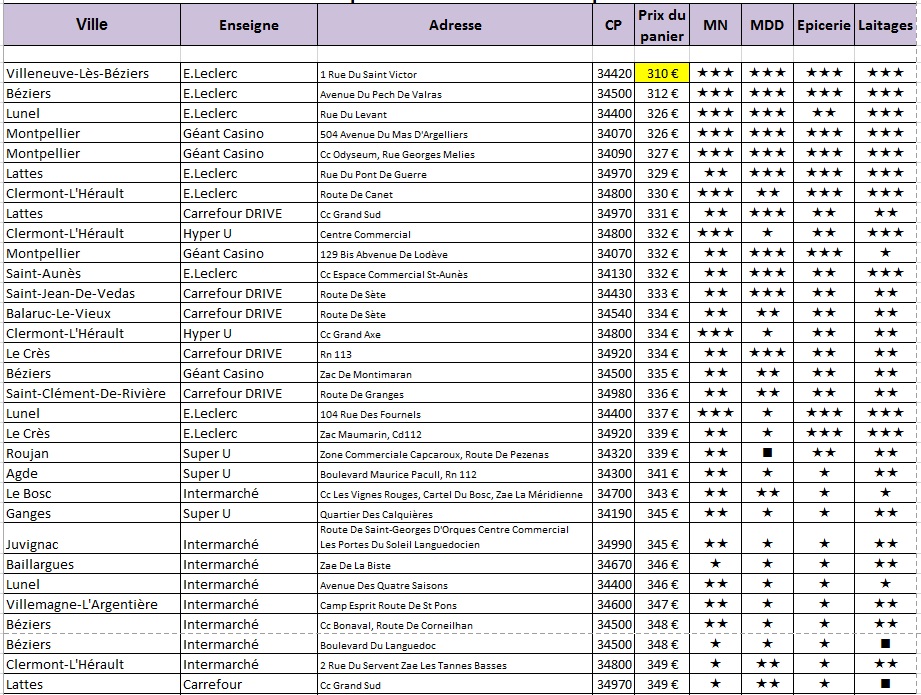The width and height of the screenshot is (921, 695).
Task: Select the "CP" column header
Action: [613, 25]
